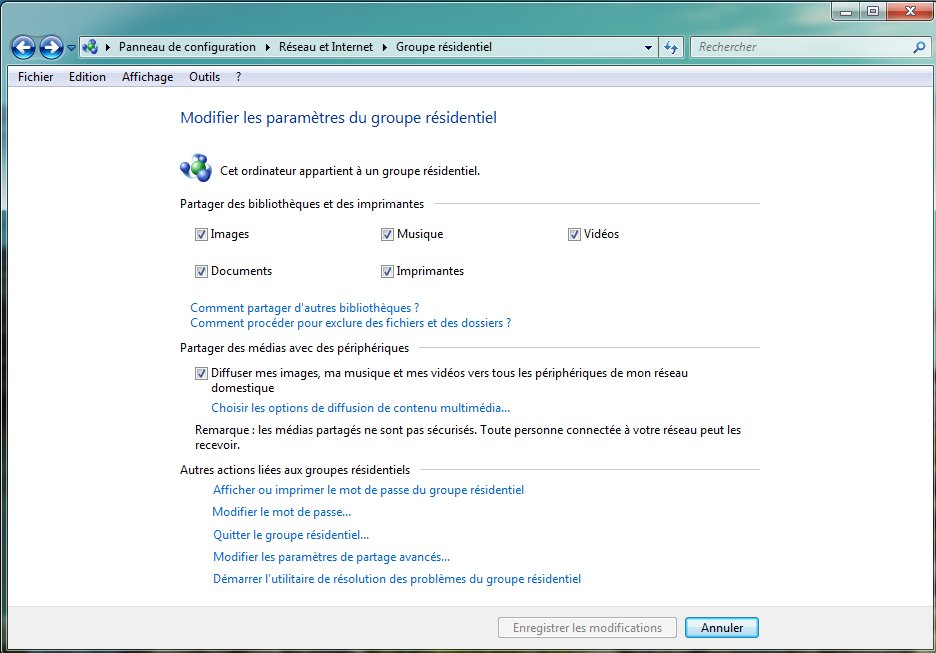Viewport: 936px width, 653px height.
Task: Click the section label Partager des médias avec des périphériques
Action: click(x=294, y=348)
